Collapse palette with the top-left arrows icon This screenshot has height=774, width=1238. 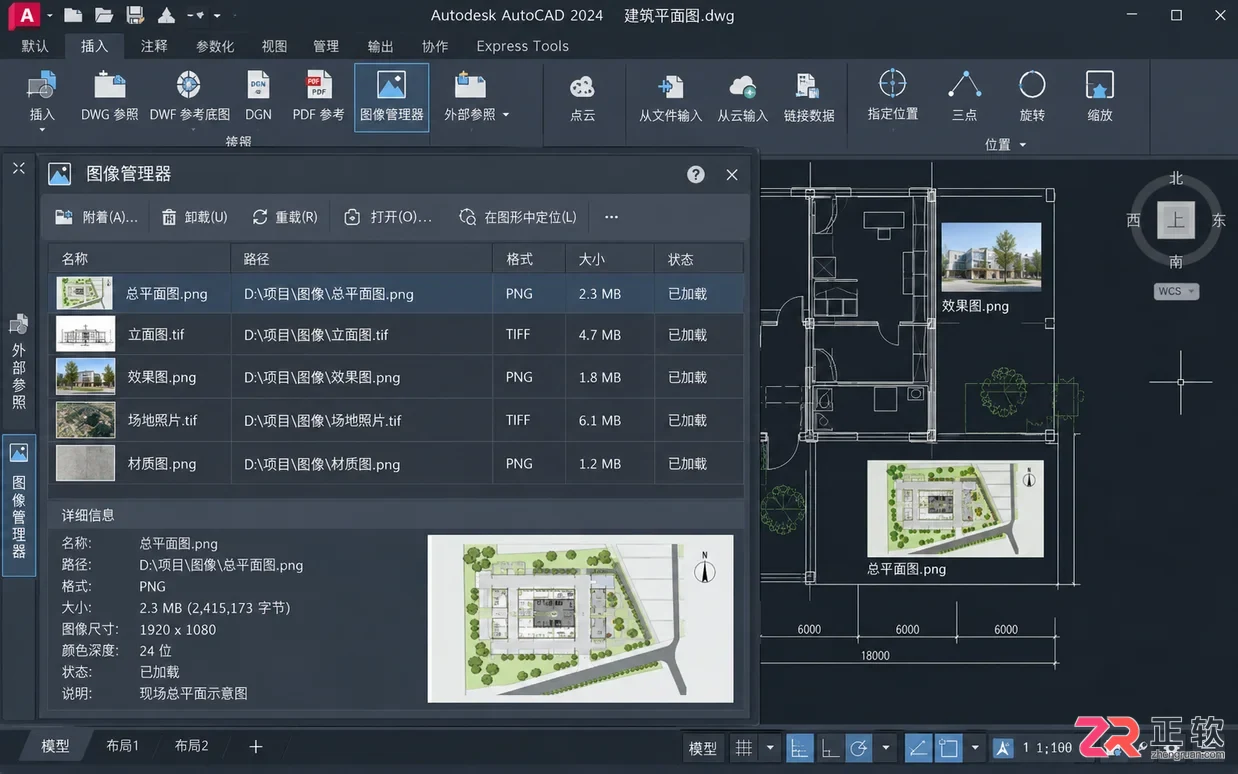click(18, 168)
